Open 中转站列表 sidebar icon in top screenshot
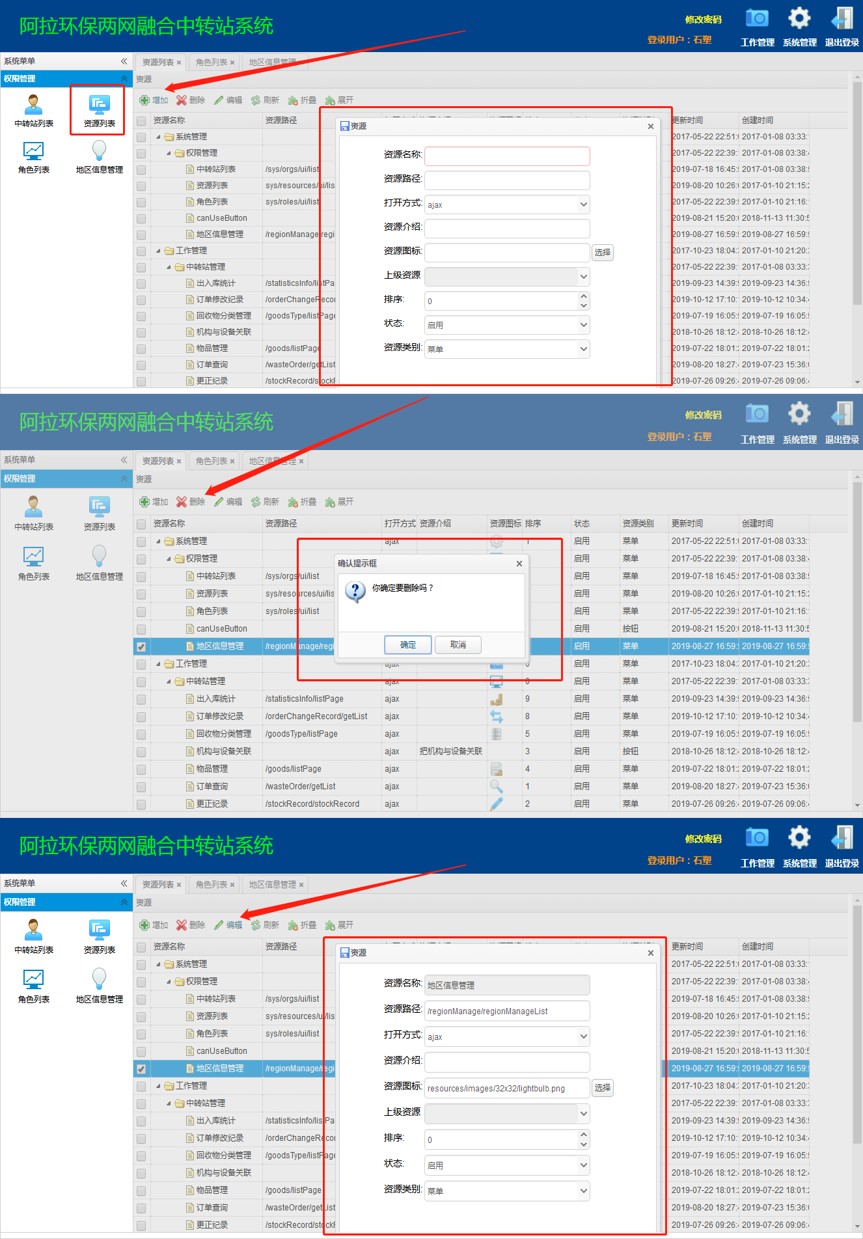 34,105
